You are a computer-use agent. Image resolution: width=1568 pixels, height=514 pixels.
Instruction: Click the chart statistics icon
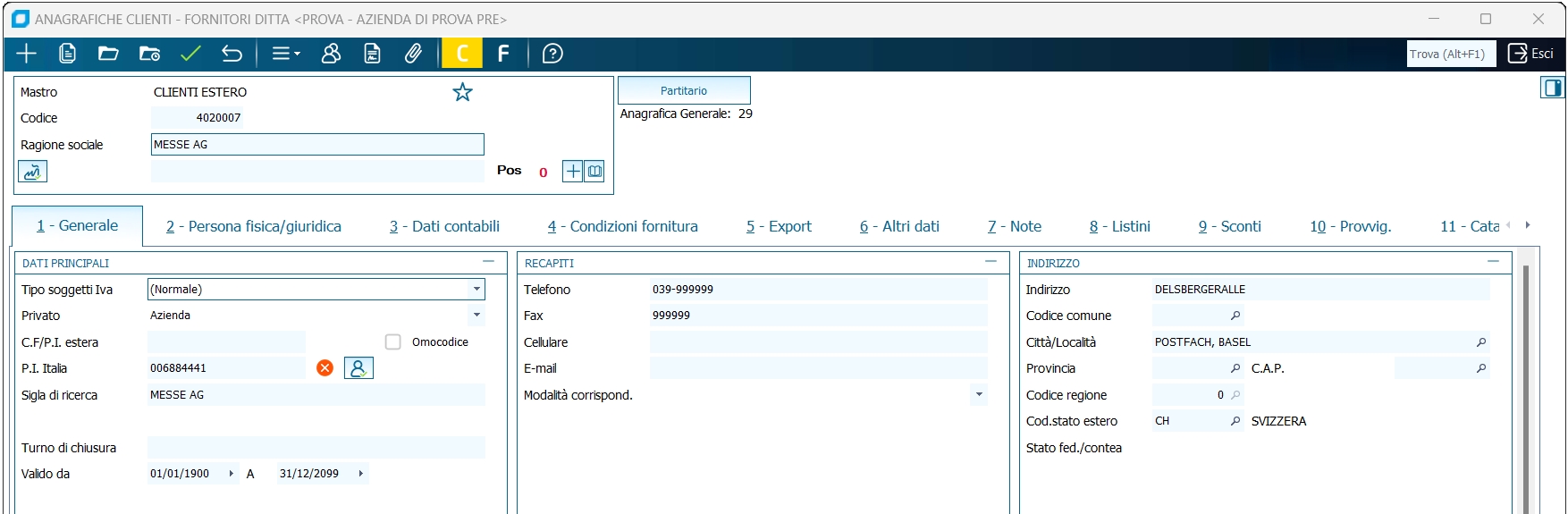[32, 172]
